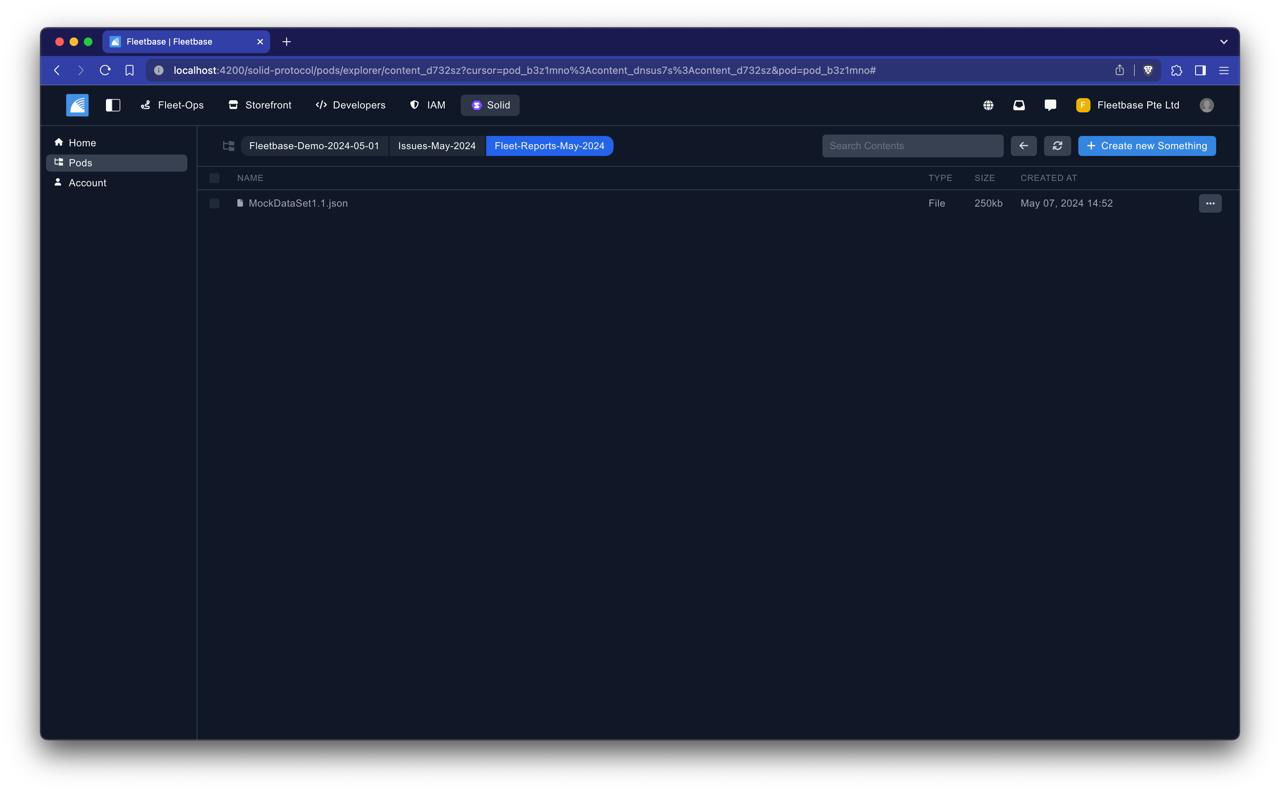Viewport: 1280px width, 793px height.
Task: Open the browser hamburger menu
Action: pos(1224,71)
